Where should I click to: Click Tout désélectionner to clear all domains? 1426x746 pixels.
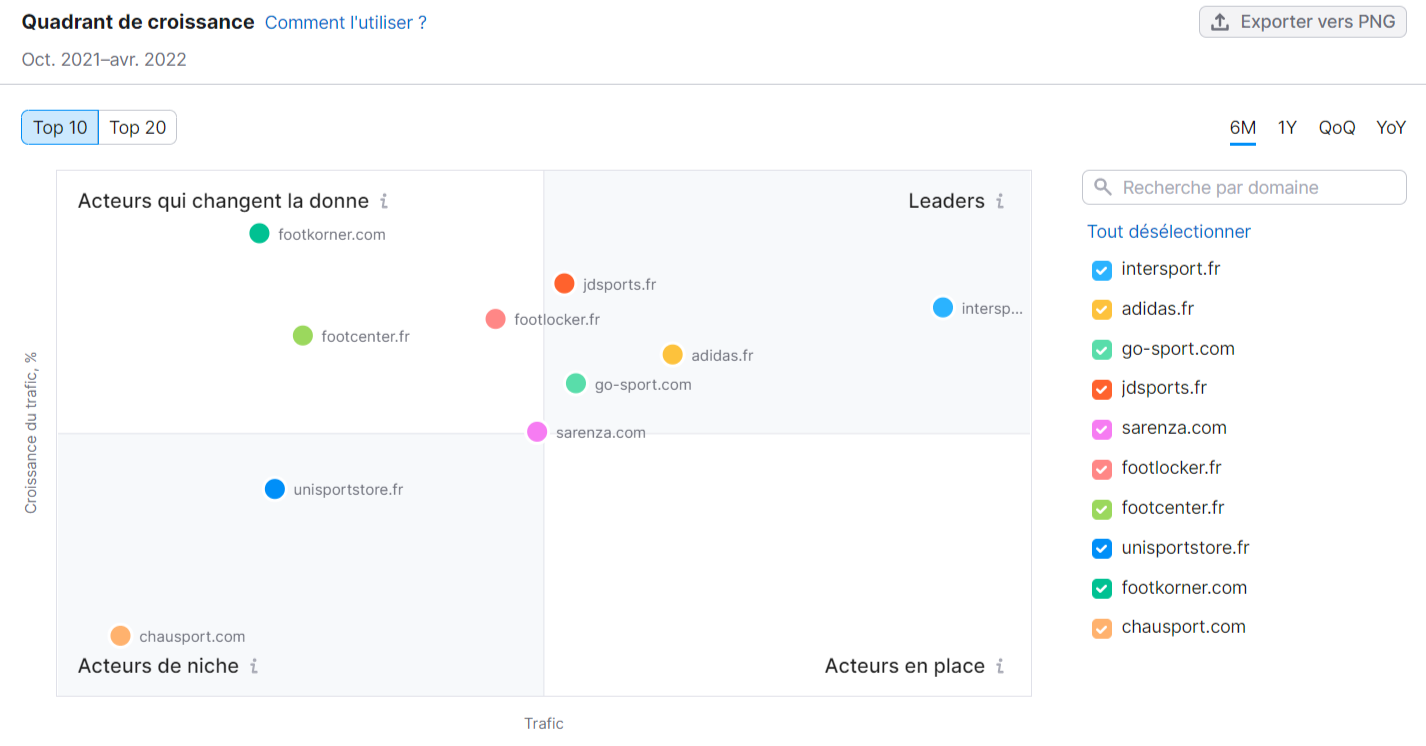click(x=1168, y=231)
